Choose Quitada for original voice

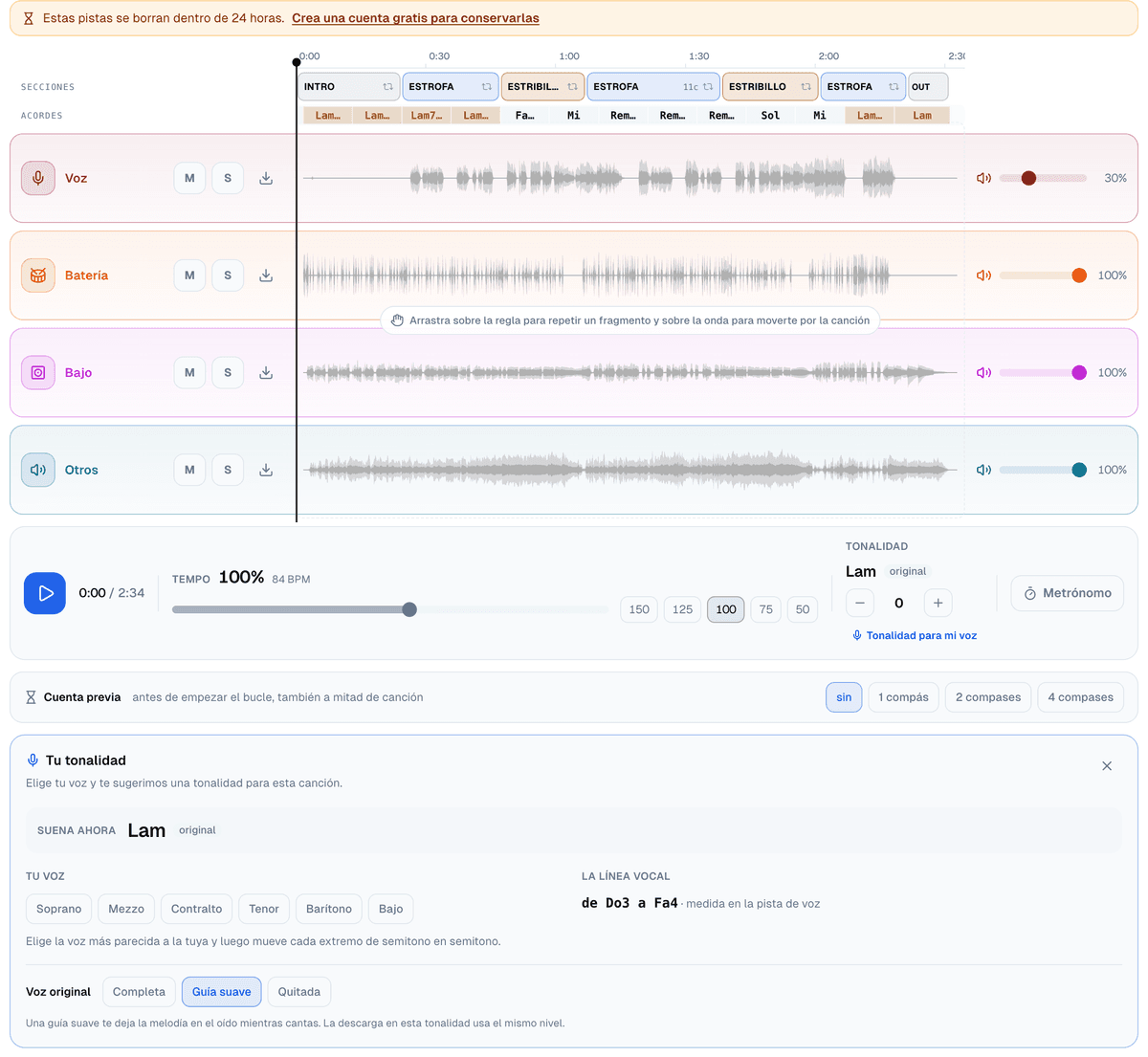(x=299, y=992)
